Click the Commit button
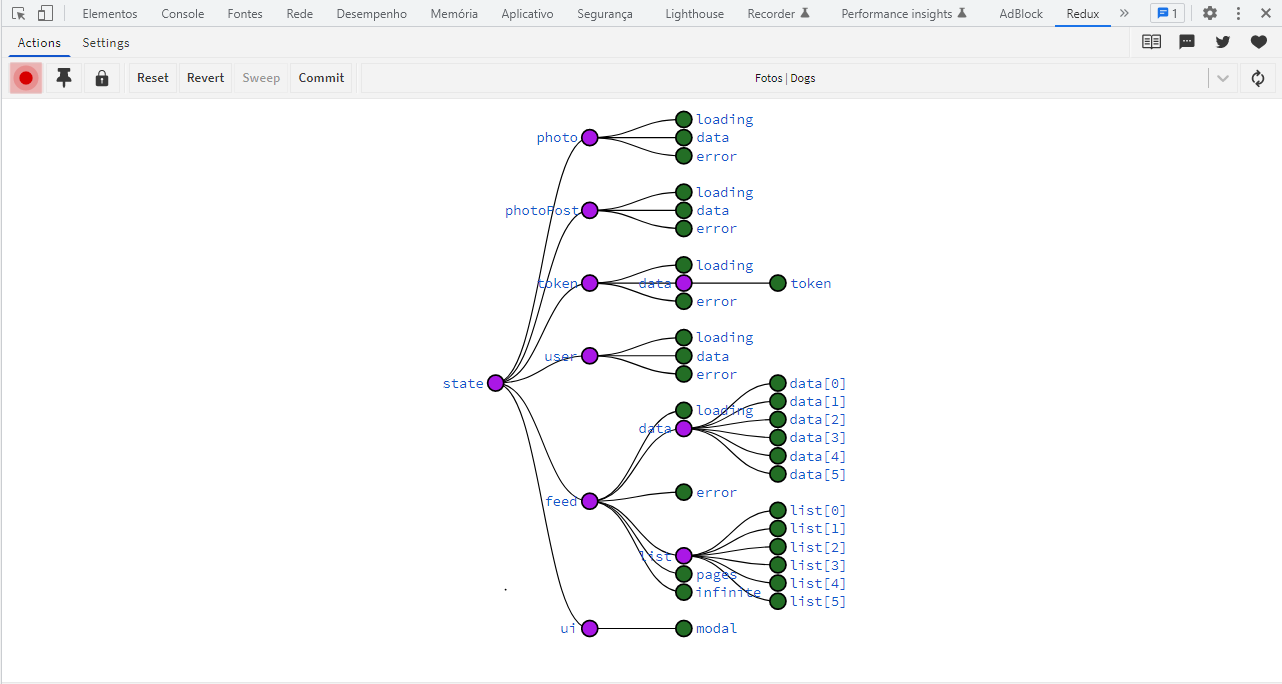 [x=320, y=77]
